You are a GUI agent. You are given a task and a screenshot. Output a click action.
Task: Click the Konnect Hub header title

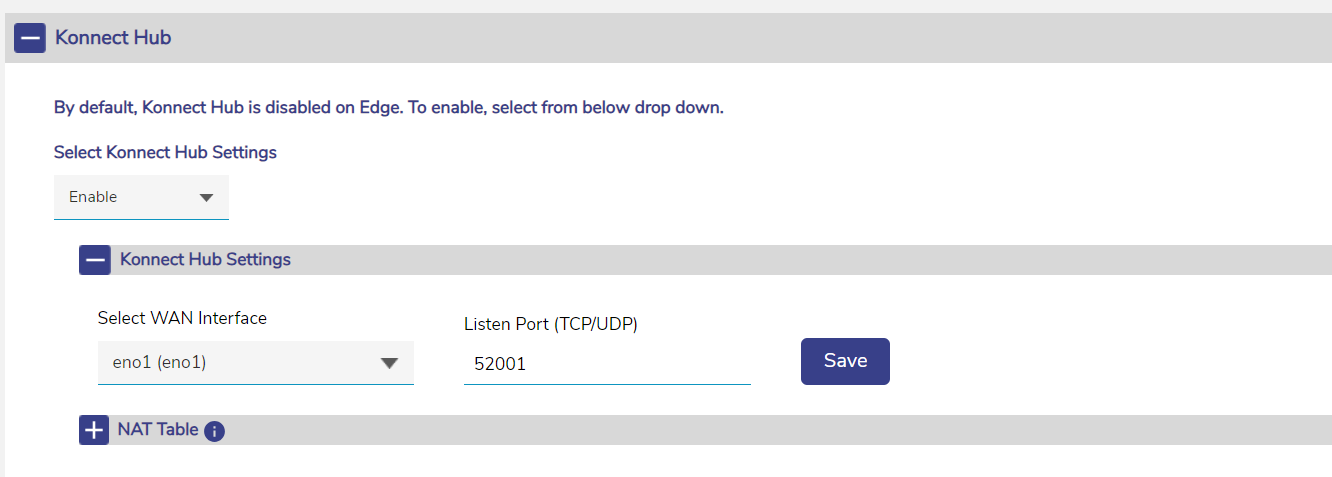pyautogui.click(x=113, y=38)
